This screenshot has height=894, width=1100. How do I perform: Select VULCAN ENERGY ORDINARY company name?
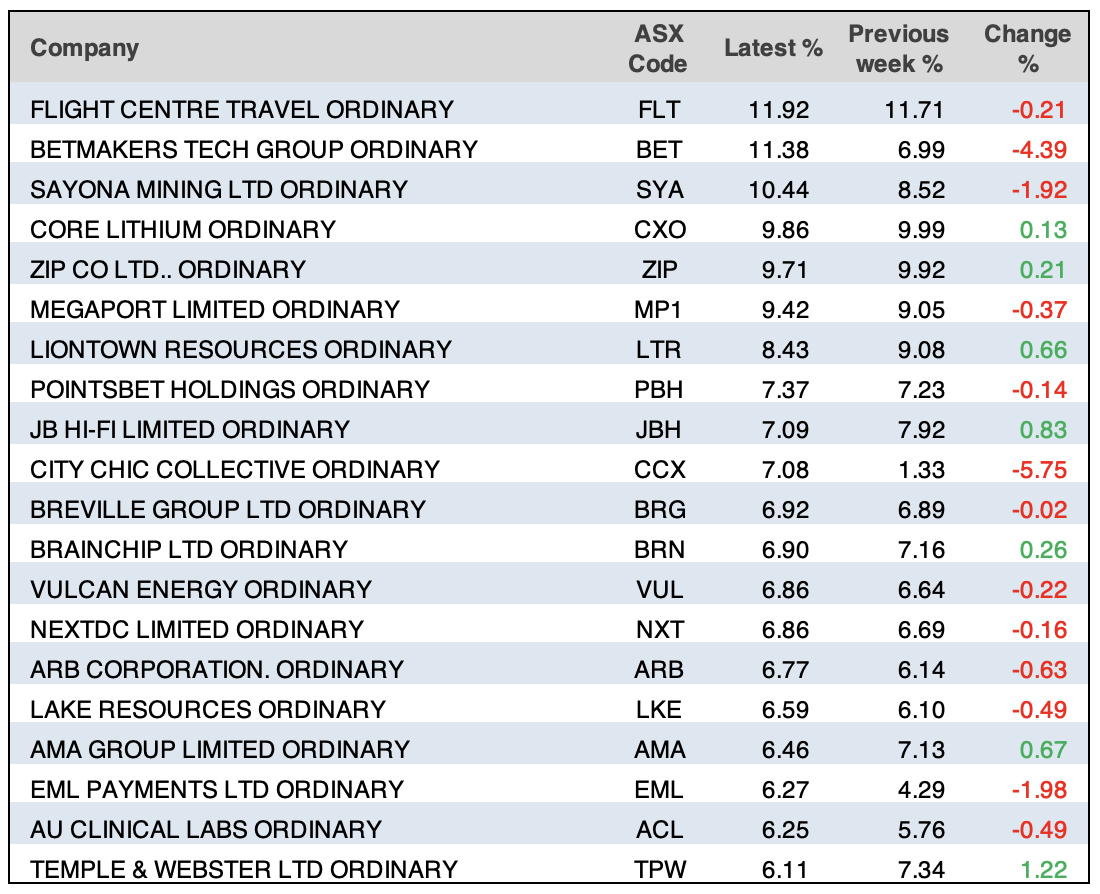tap(201, 589)
